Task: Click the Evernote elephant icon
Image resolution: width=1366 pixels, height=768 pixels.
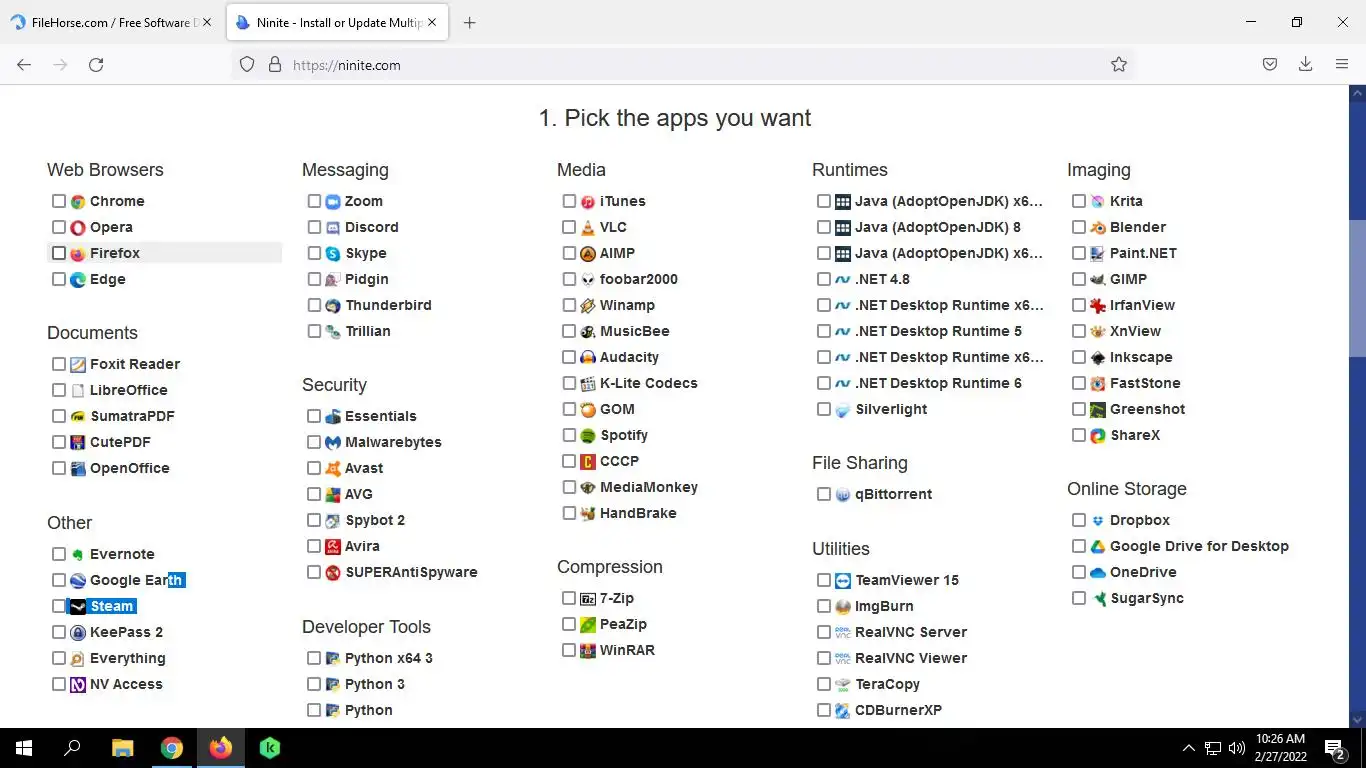Action: [x=78, y=554]
